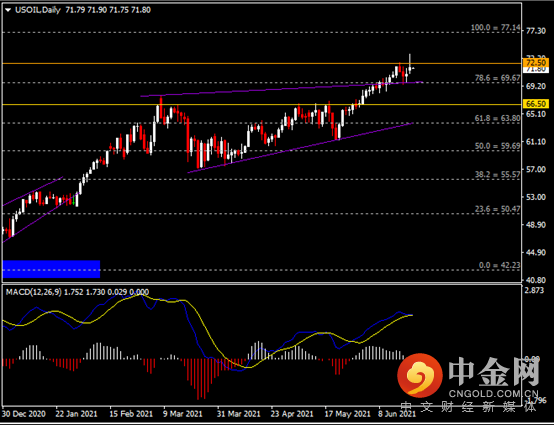Select the 31 Mar 2021 date label
Viewport: 554px width, 425px height.
tap(238, 414)
